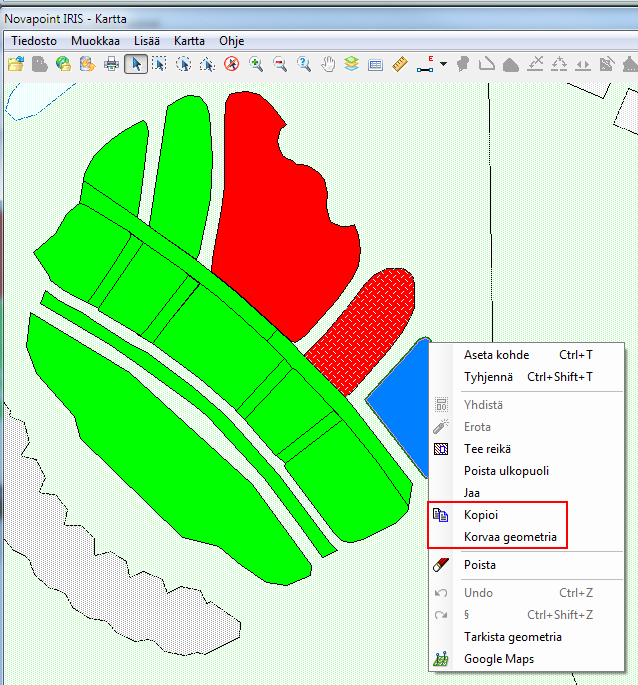Activate the pan hand tool
The height and width of the screenshot is (685, 638).
tap(328, 64)
